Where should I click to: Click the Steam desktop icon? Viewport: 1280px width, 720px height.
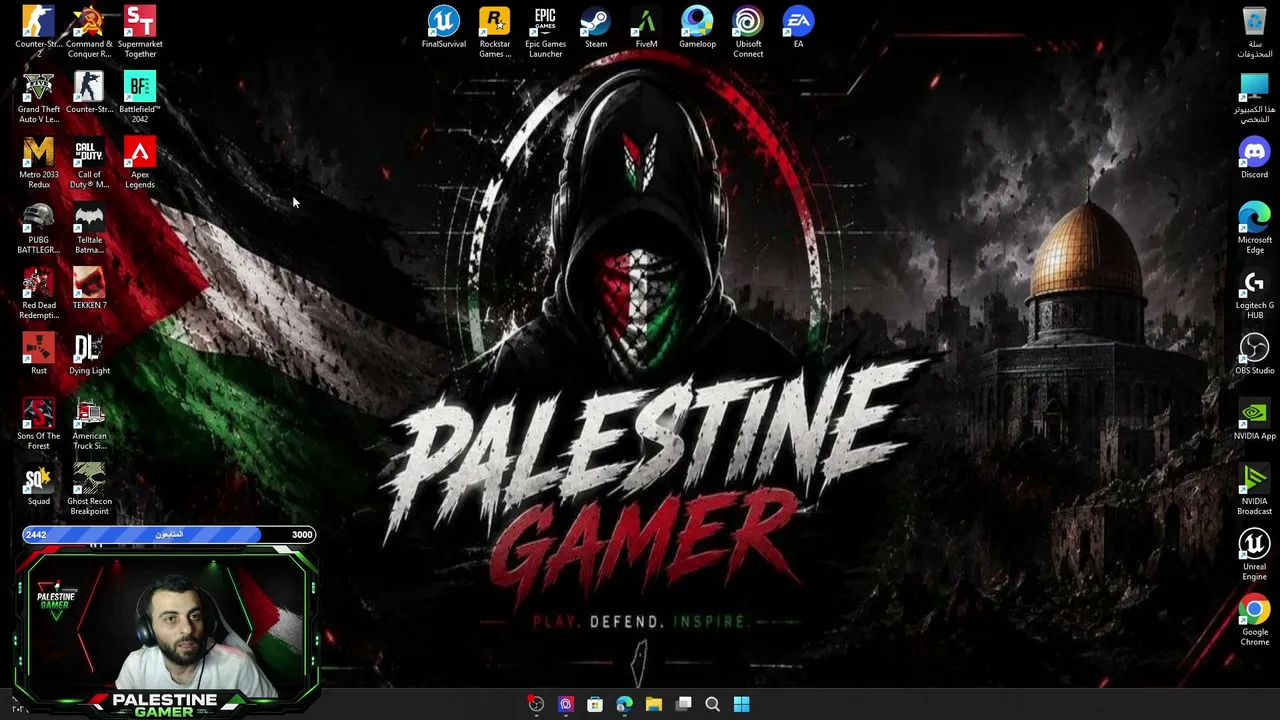click(596, 27)
